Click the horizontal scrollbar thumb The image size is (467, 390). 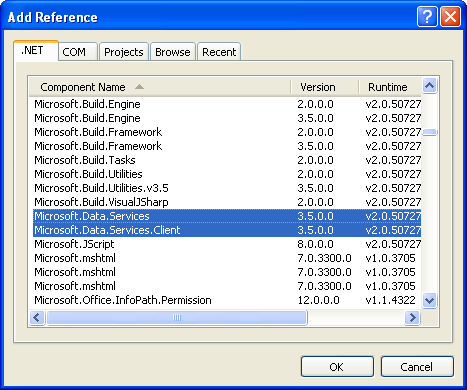coord(177,317)
